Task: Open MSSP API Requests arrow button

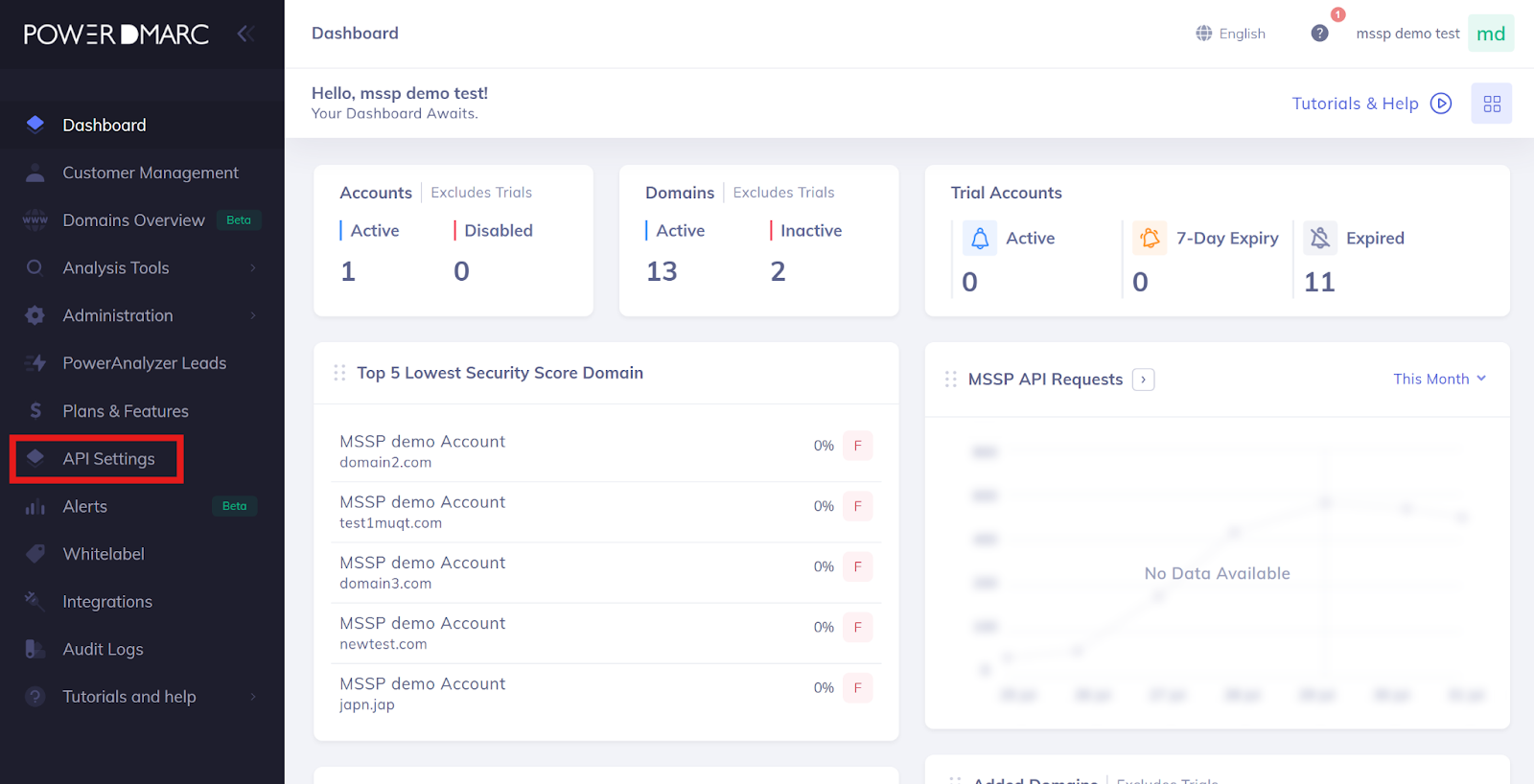Action: coord(1143,380)
